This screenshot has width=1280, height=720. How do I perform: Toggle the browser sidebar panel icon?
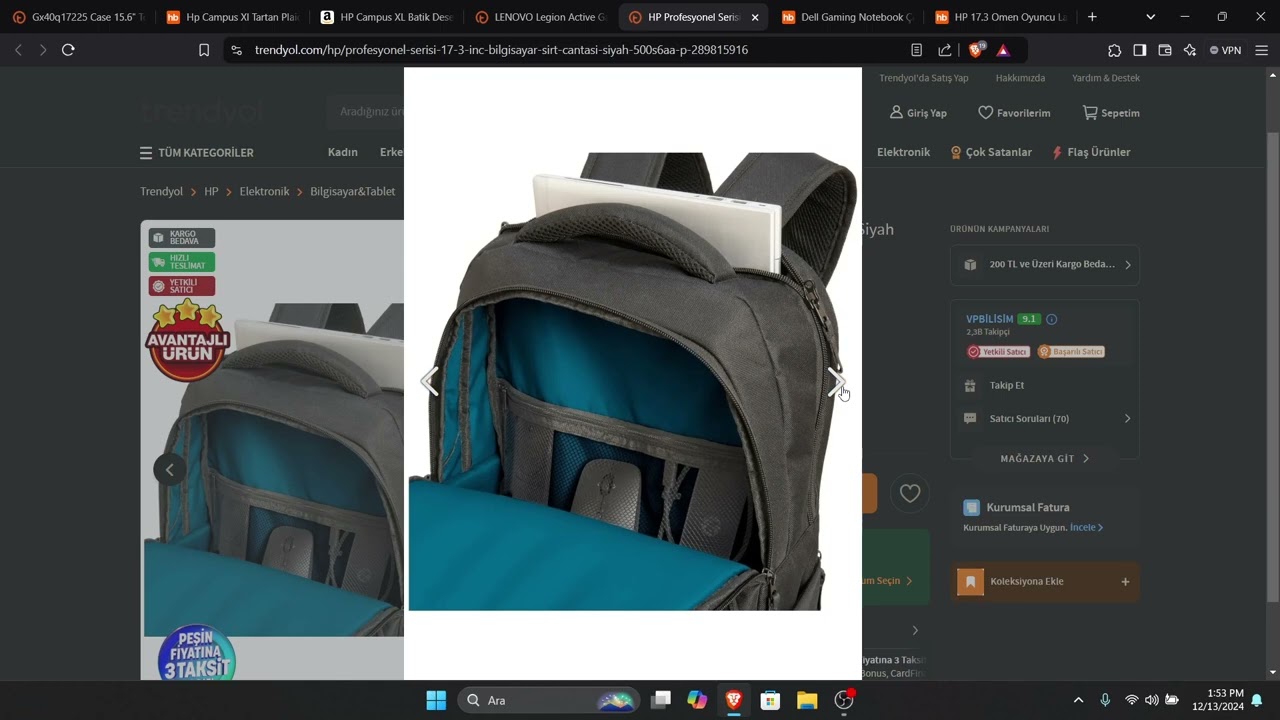point(1140,50)
